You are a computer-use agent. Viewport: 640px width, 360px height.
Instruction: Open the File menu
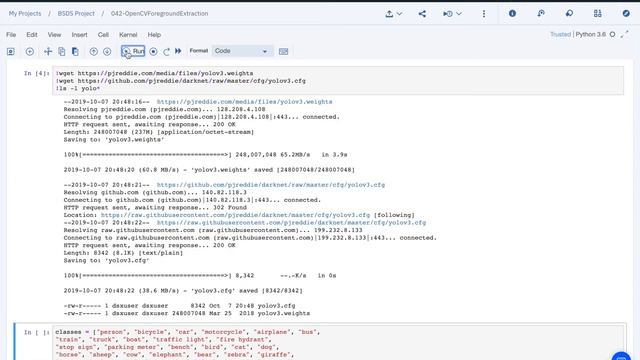coord(11,35)
